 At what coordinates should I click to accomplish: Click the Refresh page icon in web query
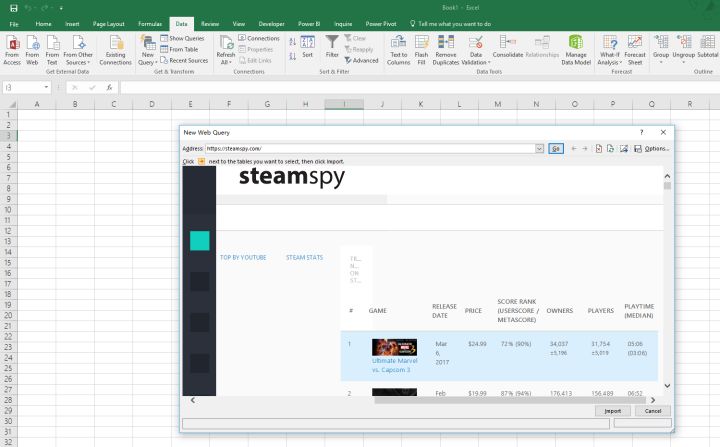(610, 148)
